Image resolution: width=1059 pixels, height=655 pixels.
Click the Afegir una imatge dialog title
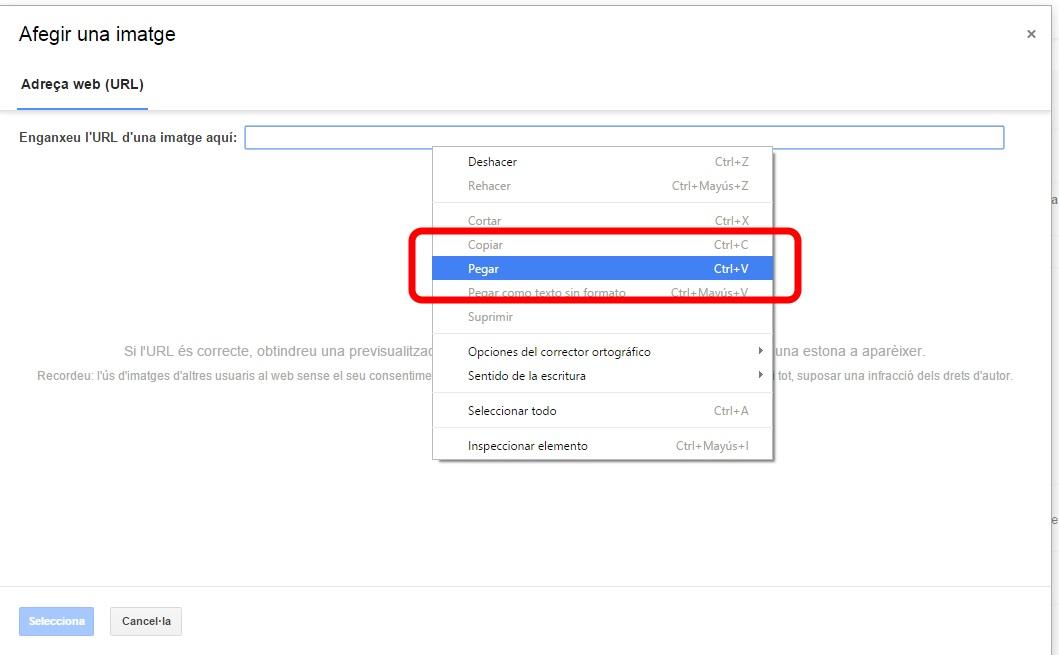point(97,34)
